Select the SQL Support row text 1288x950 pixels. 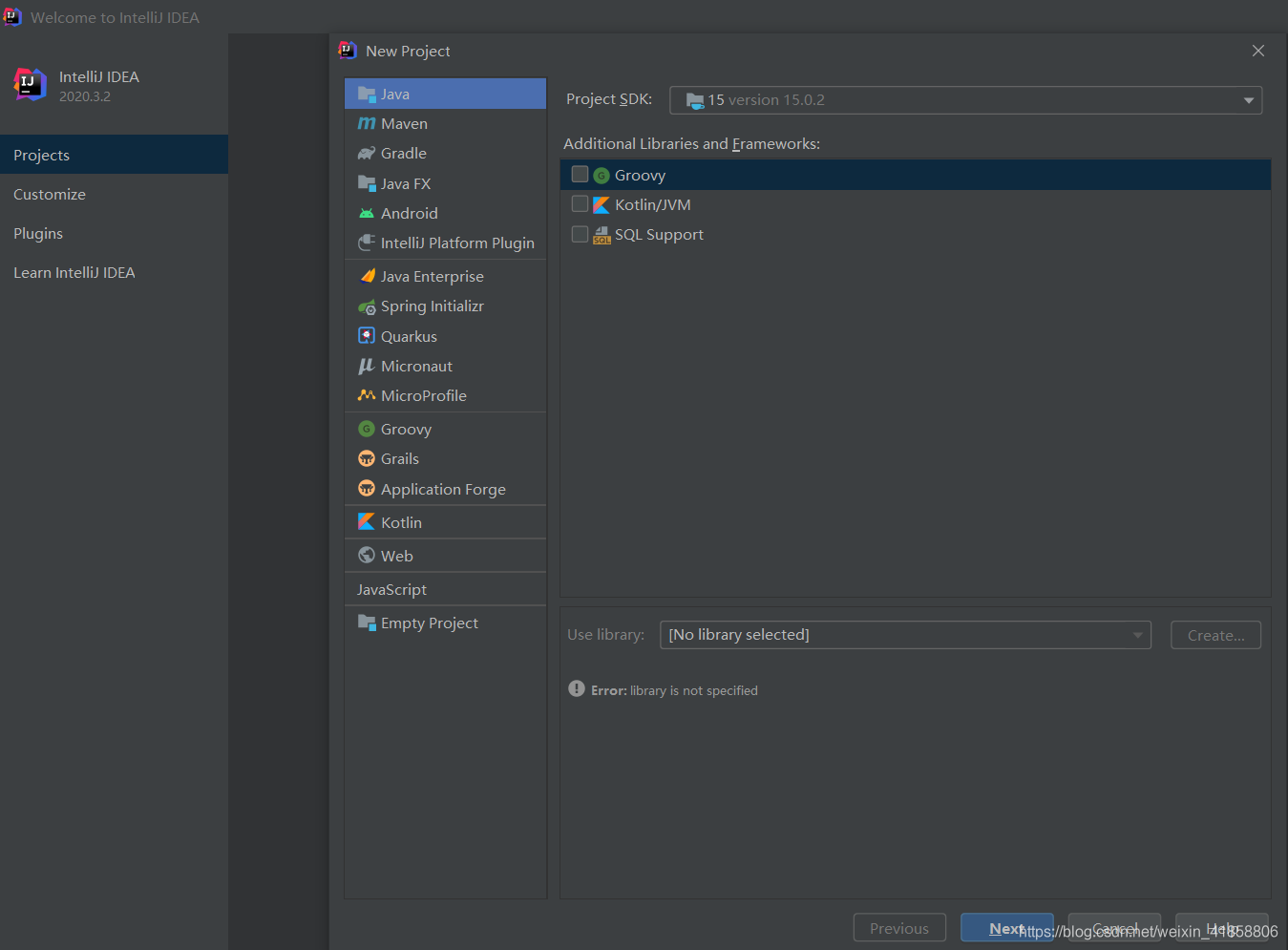(659, 234)
